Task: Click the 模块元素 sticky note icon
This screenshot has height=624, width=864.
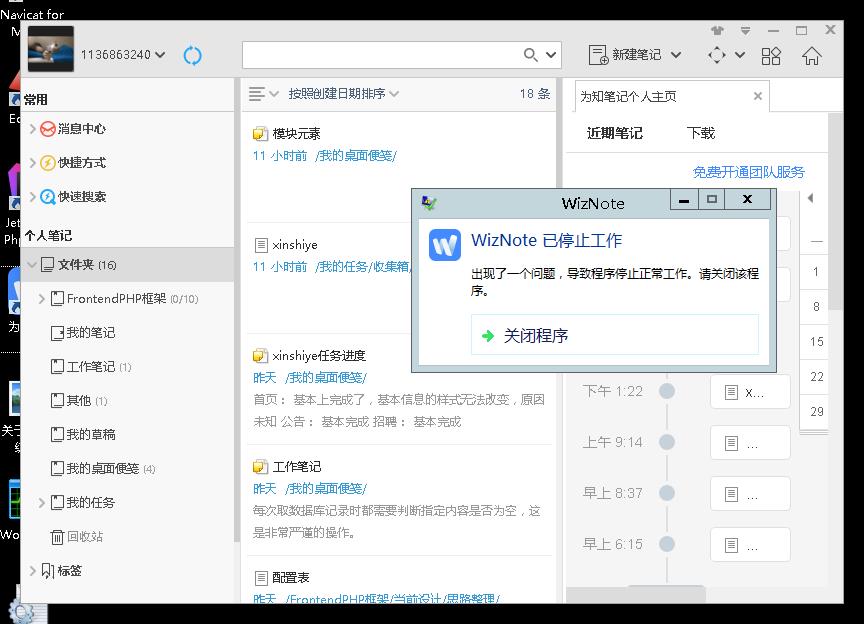Action: click(260, 133)
